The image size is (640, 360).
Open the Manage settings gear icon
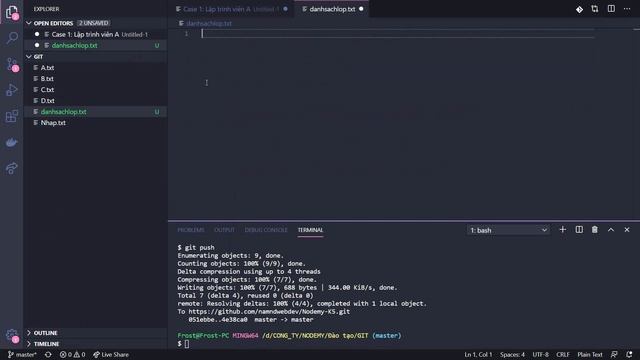tap(12, 336)
